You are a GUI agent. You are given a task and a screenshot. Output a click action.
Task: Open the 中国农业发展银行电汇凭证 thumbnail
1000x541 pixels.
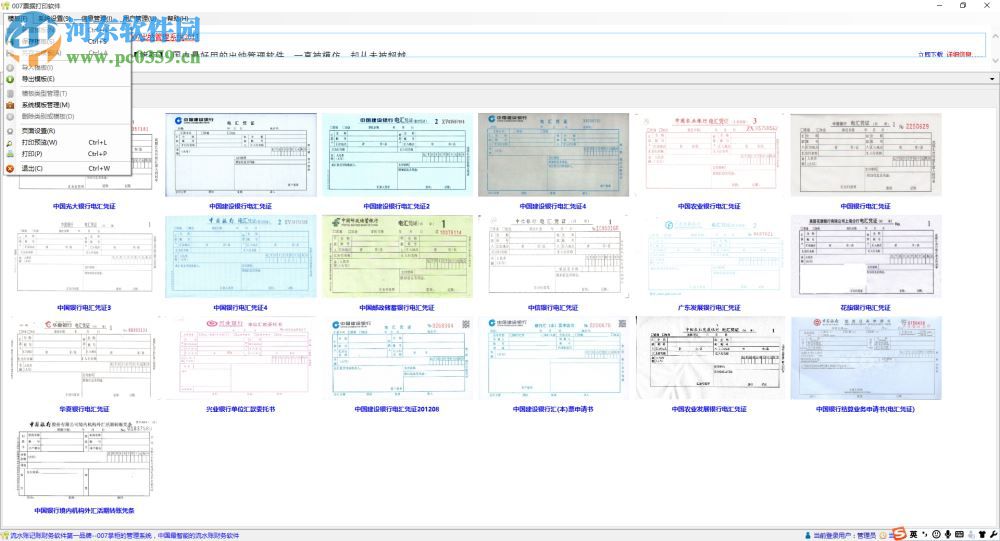click(x=709, y=358)
